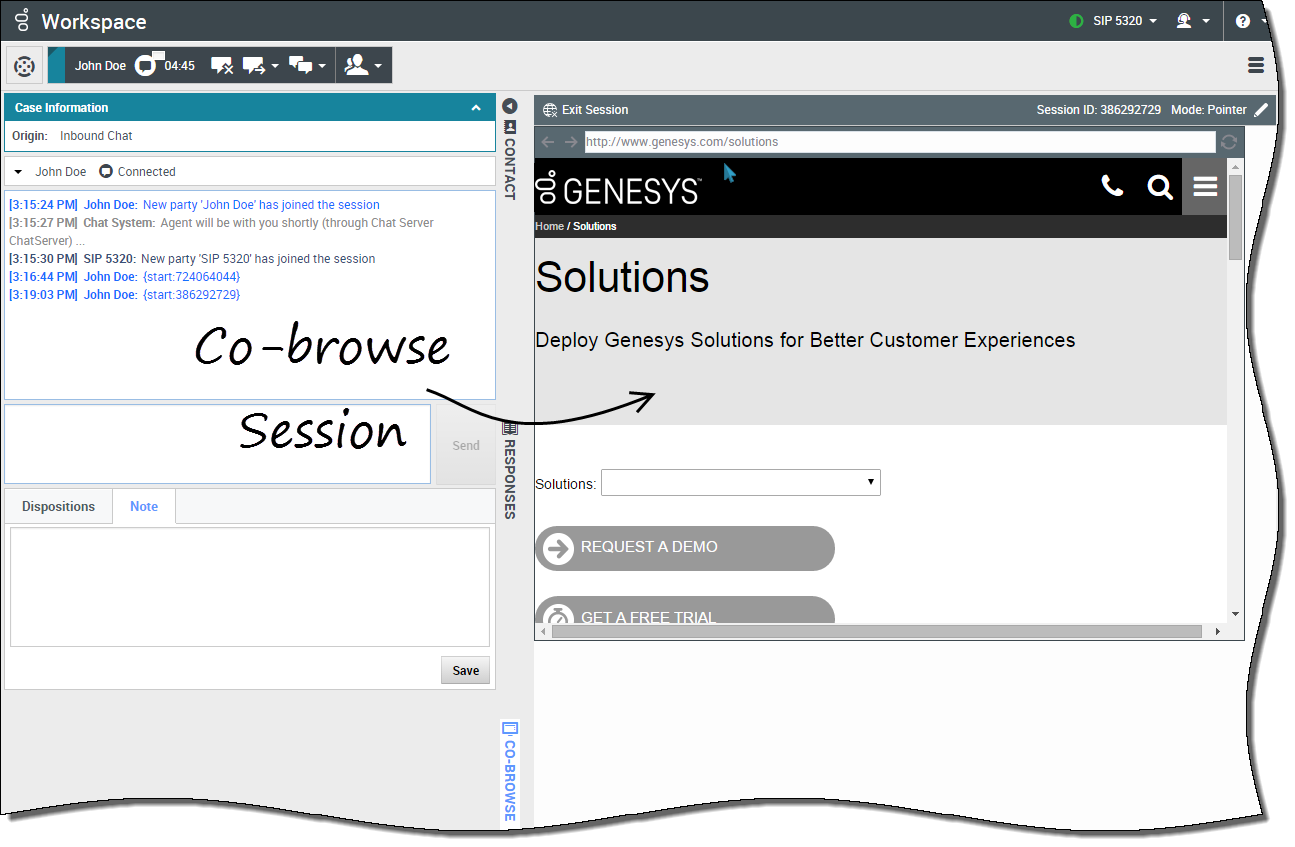Click the search magnifier on Genesys page

1160,187
